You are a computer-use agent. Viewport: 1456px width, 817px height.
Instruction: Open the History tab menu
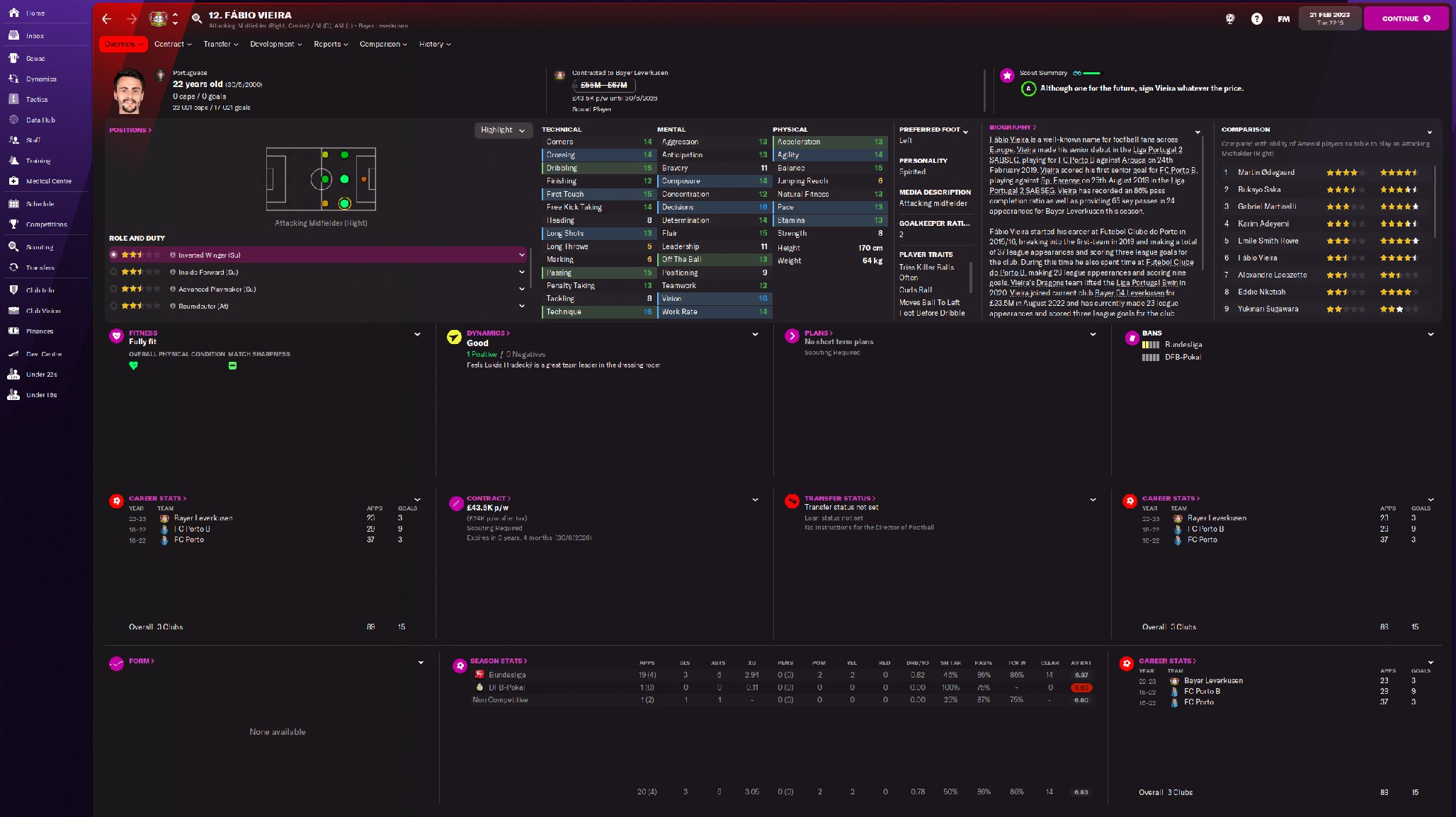434,44
